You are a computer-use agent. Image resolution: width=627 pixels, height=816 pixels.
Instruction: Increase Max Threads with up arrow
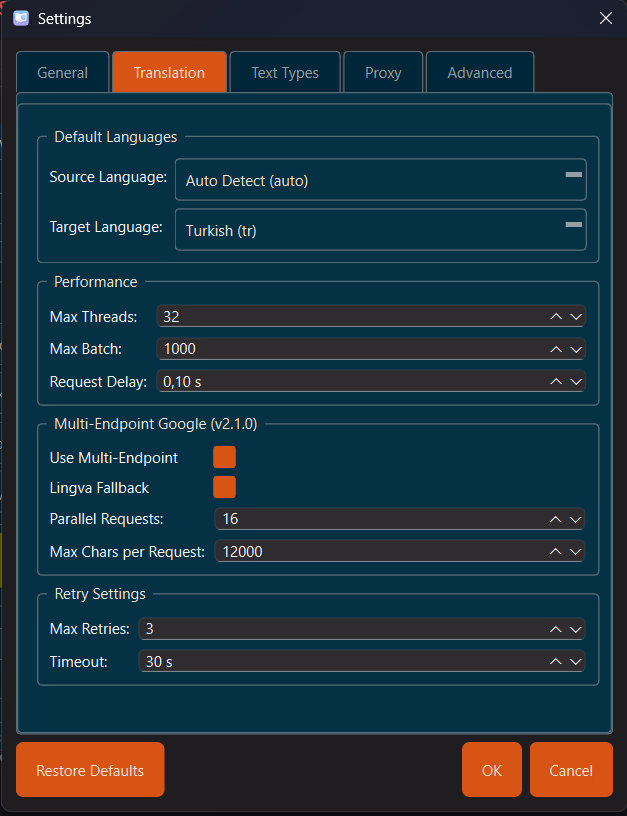[x=556, y=317]
